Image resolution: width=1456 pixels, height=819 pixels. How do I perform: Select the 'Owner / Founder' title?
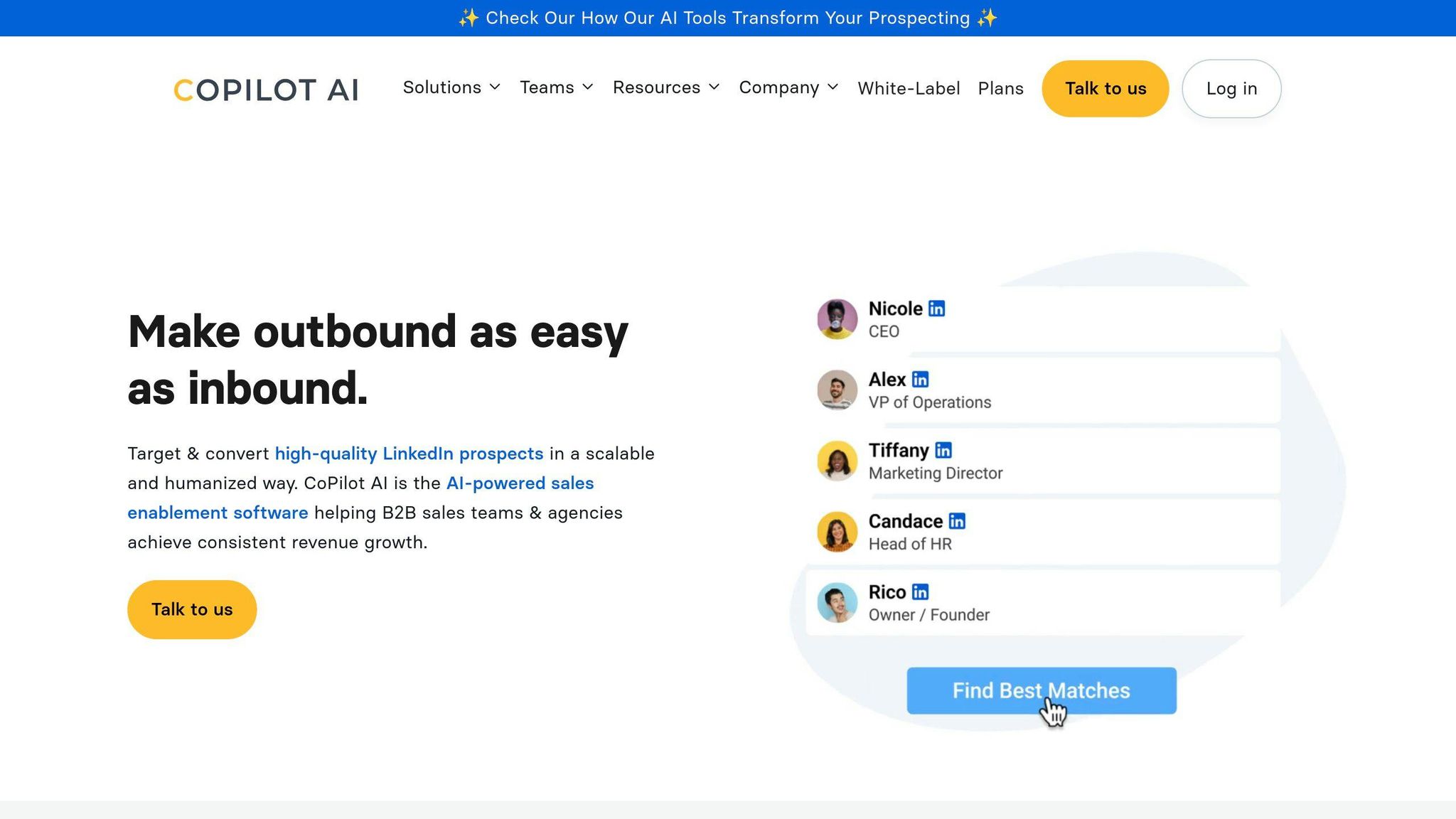[x=929, y=615]
